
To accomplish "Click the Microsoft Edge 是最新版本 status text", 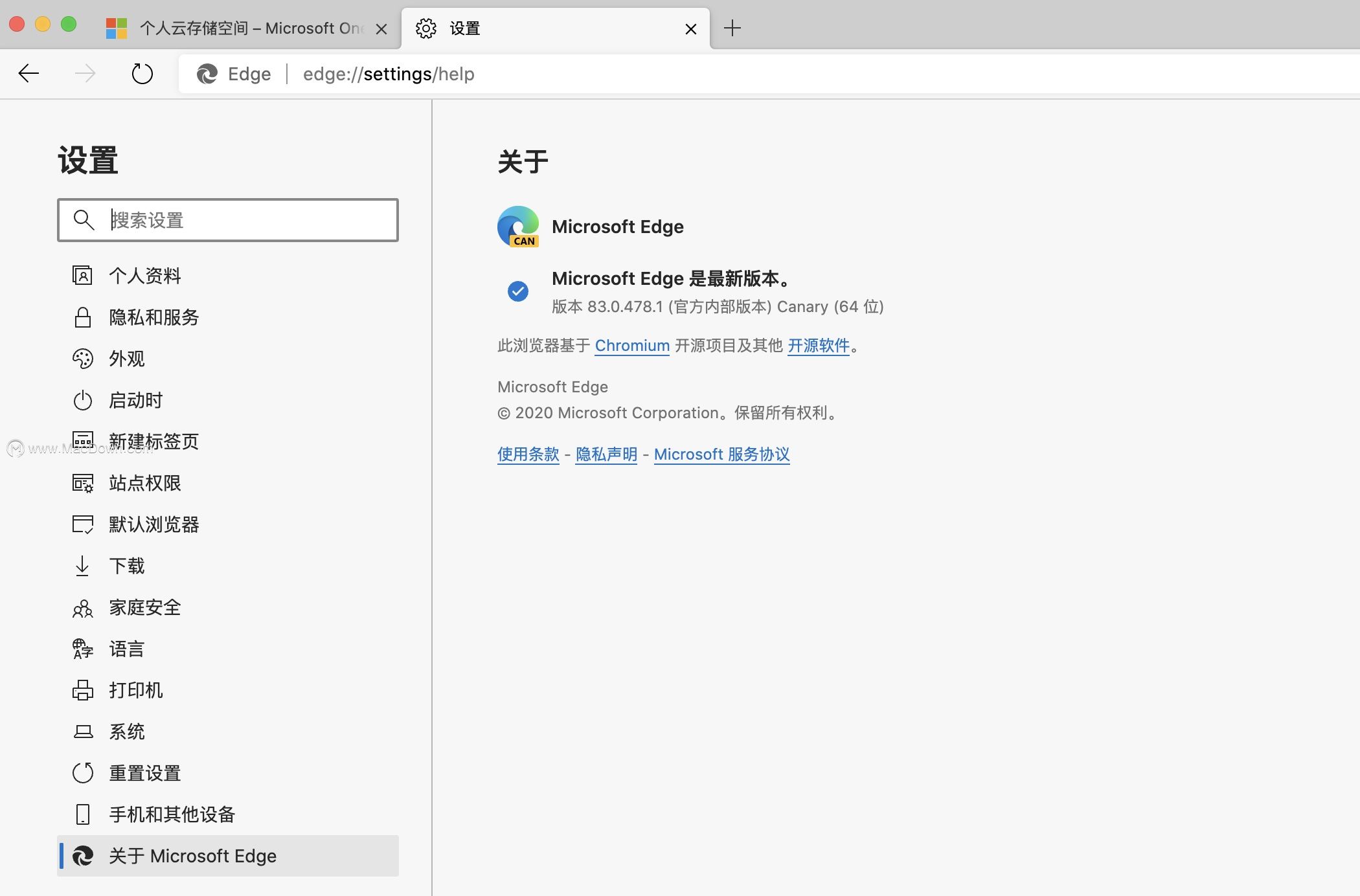I will click(670, 279).
